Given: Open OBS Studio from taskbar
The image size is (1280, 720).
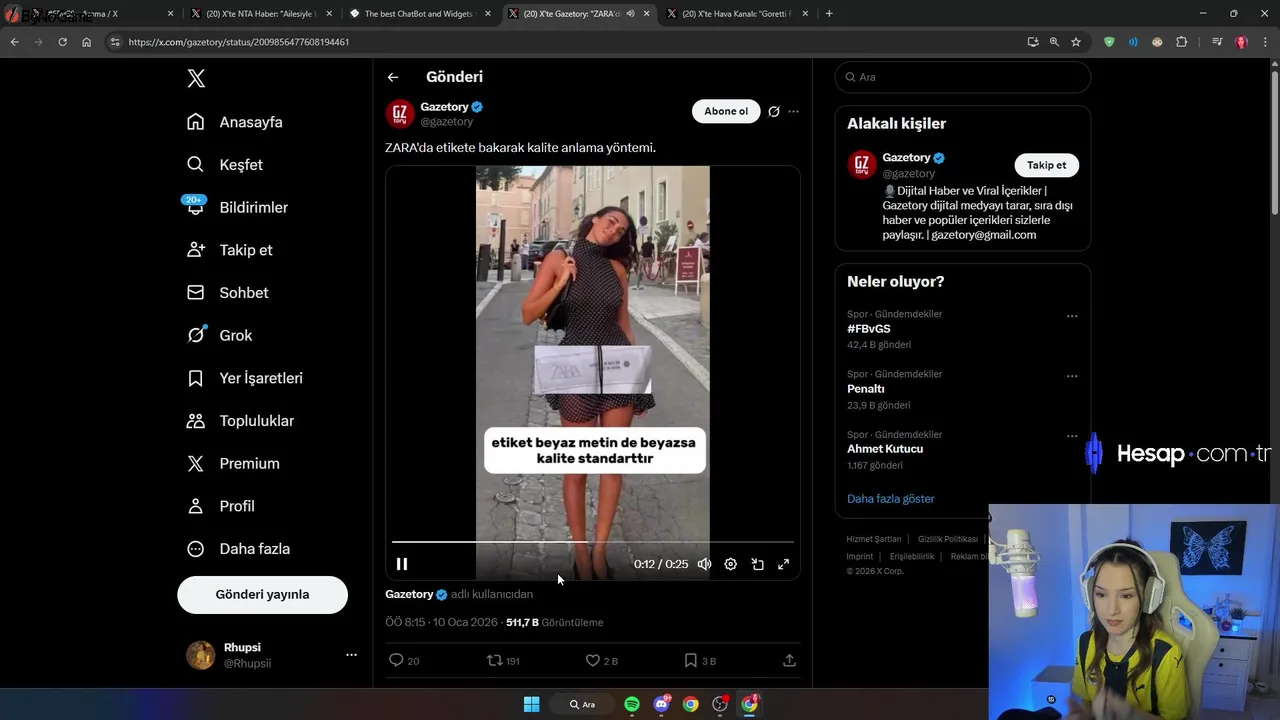Looking at the screenshot, I should click(x=720, y=704).
